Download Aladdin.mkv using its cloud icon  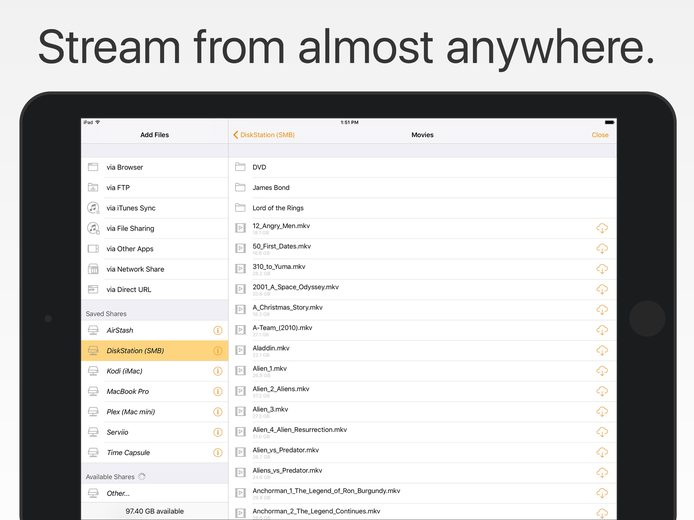pos(601,351)
